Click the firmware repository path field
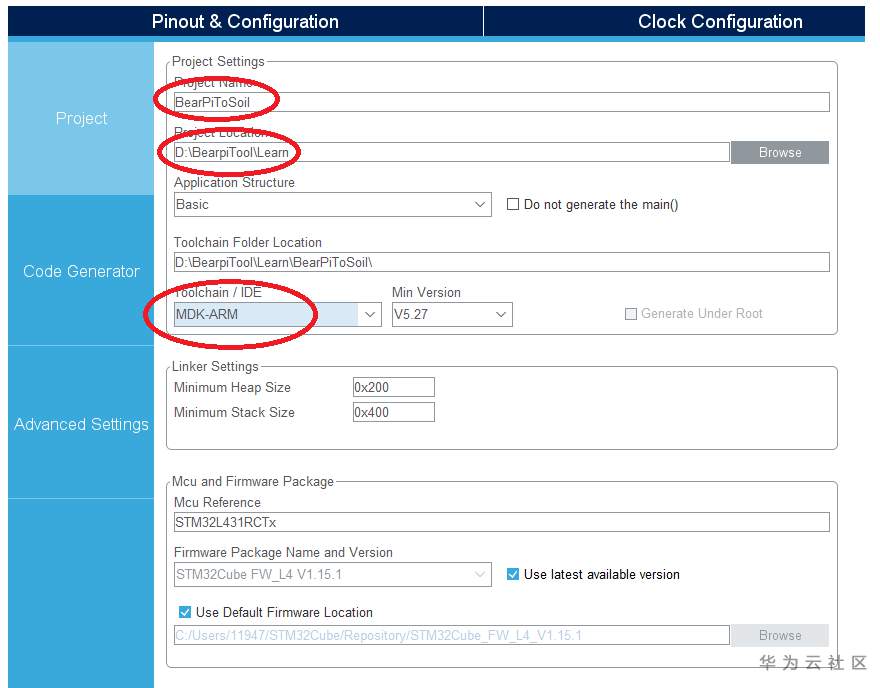 451,635
